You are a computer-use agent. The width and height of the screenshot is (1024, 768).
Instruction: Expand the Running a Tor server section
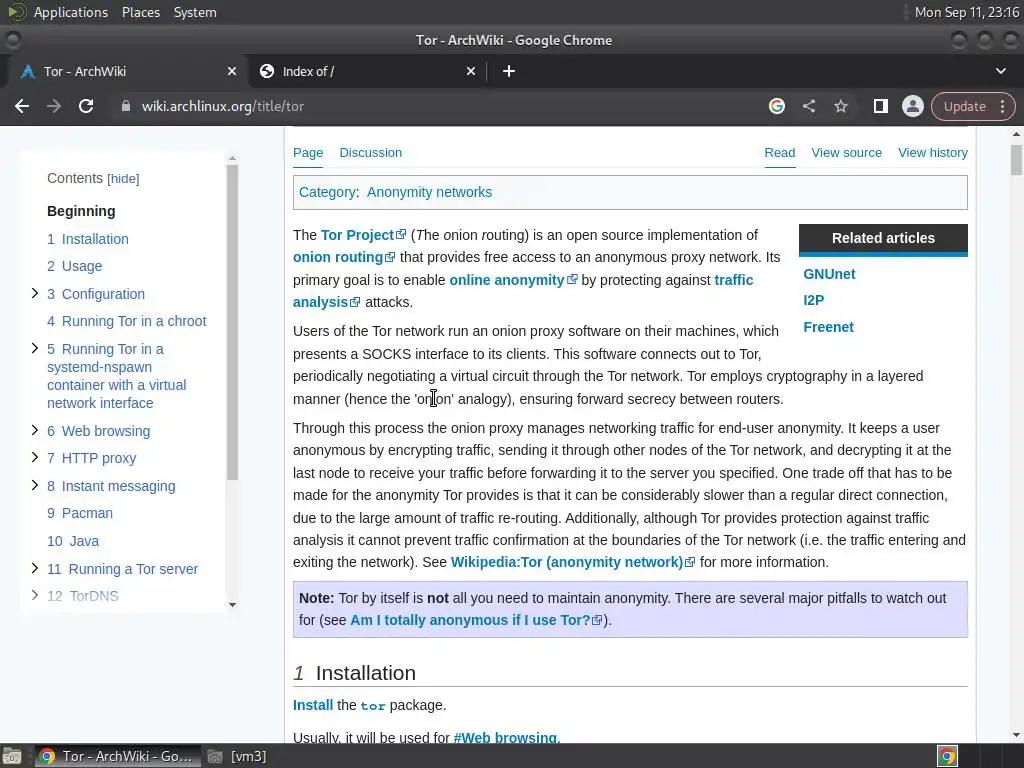pos(35,568)
